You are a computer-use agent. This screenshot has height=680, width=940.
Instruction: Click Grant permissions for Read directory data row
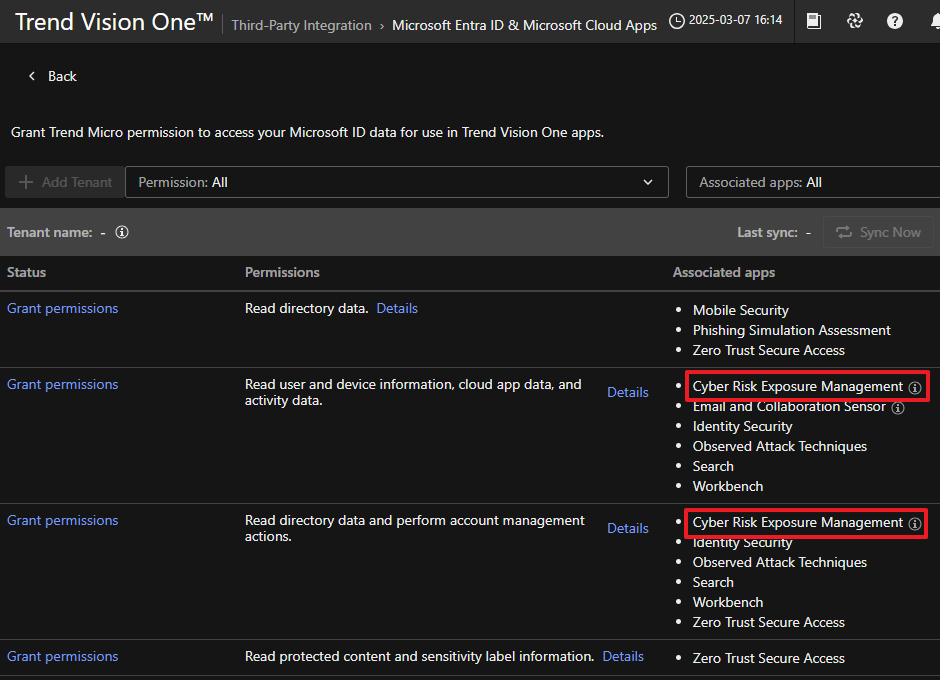[x=62, y=308]
